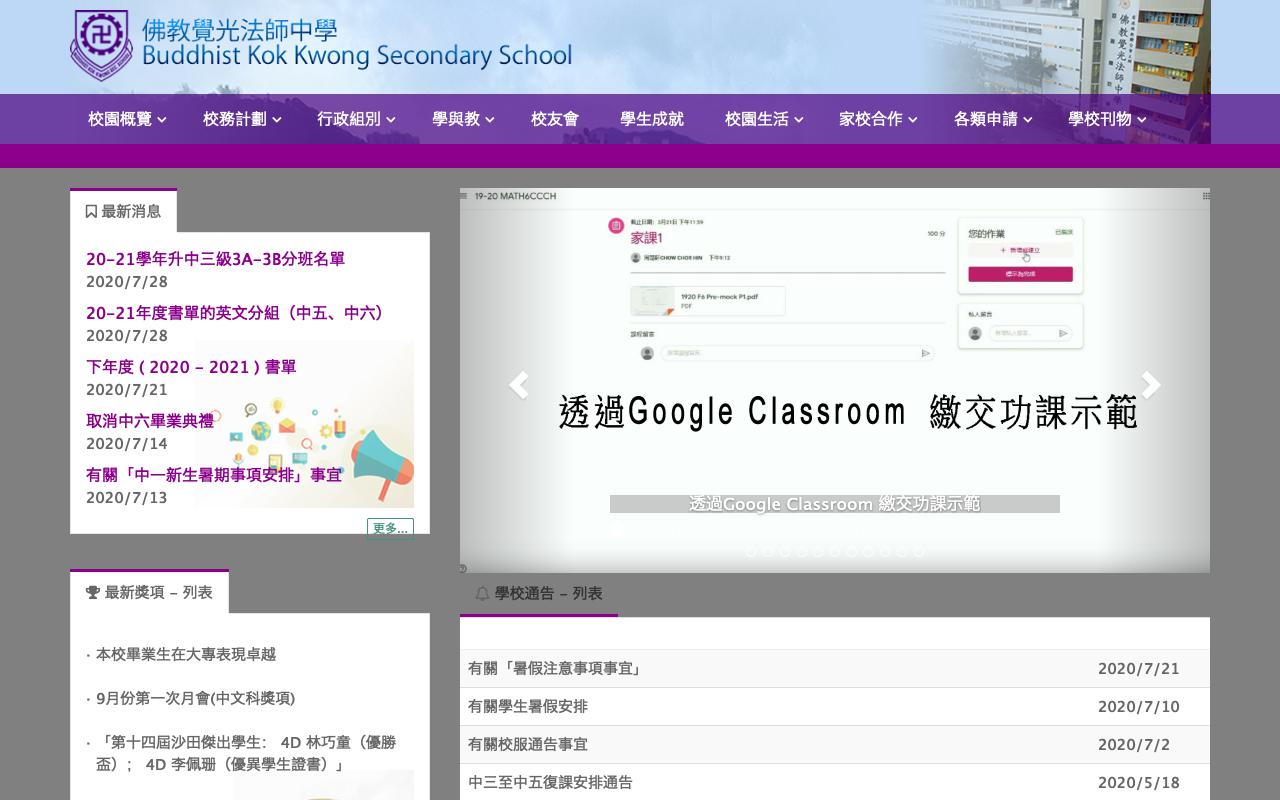Click the school crest logo

(100, 45)
